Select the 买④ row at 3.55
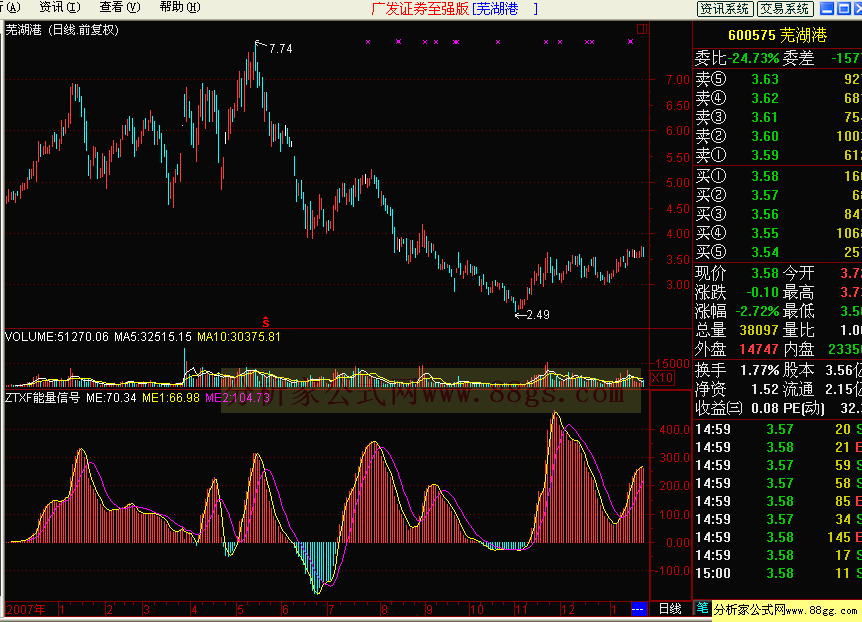Image resolution: width=862 pixels, height=622 pixels. (x=777, y=233)
